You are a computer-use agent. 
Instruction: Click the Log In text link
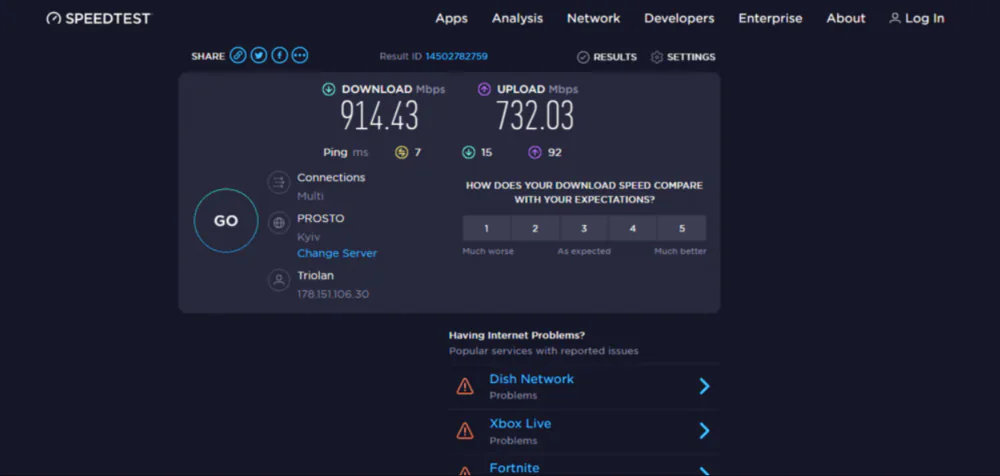coord(924,19)
